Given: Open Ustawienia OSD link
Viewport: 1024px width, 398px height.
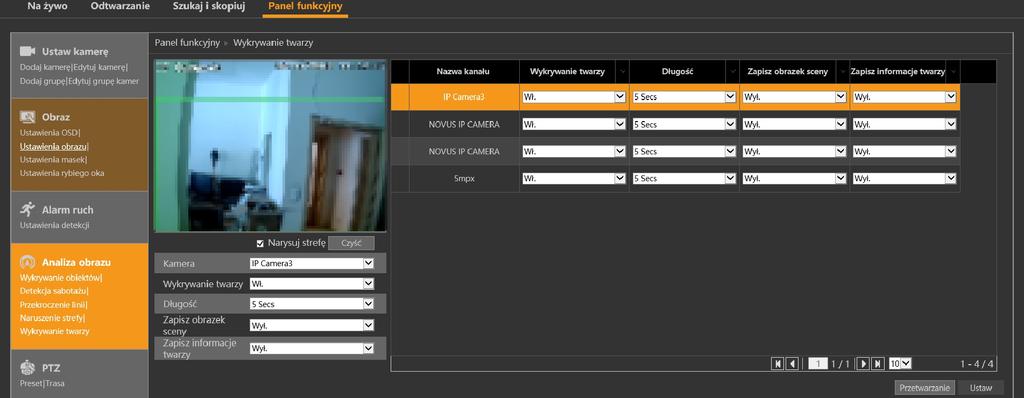Looking at the screenshot, I should (50, 133).
